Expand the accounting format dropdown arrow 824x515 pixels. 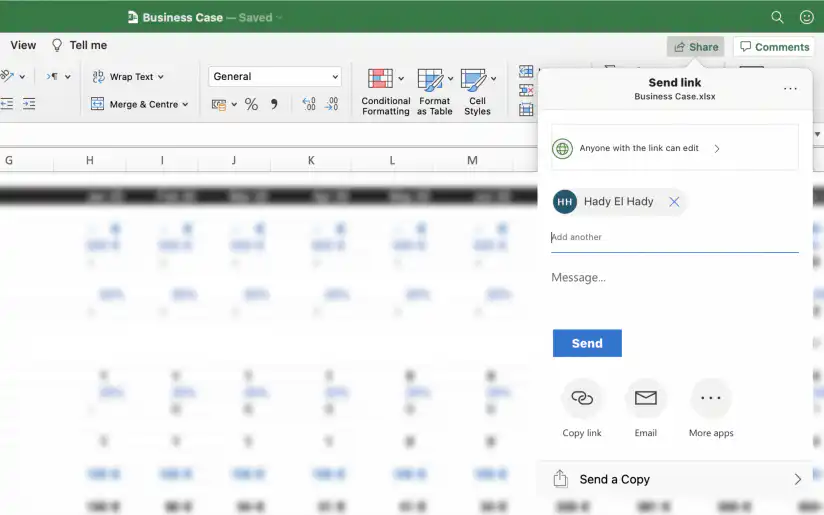(x=234, y=105)
